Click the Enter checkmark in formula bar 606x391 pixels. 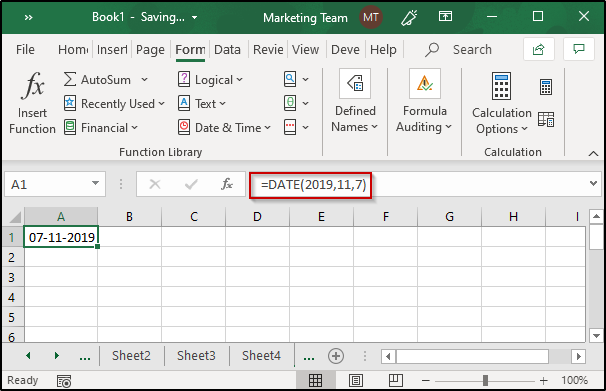[x=191, y=184]
